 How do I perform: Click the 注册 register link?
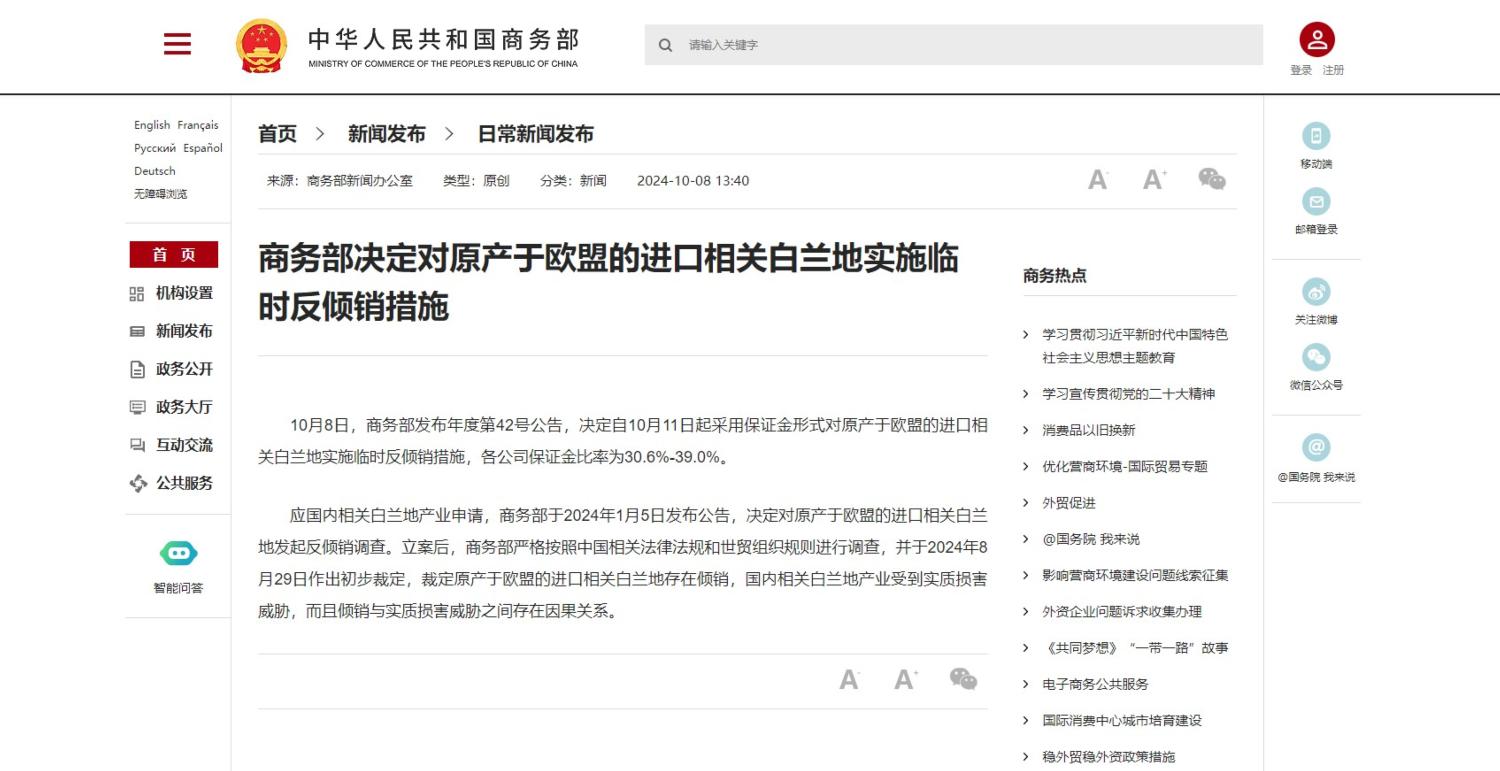(1333, 70)
